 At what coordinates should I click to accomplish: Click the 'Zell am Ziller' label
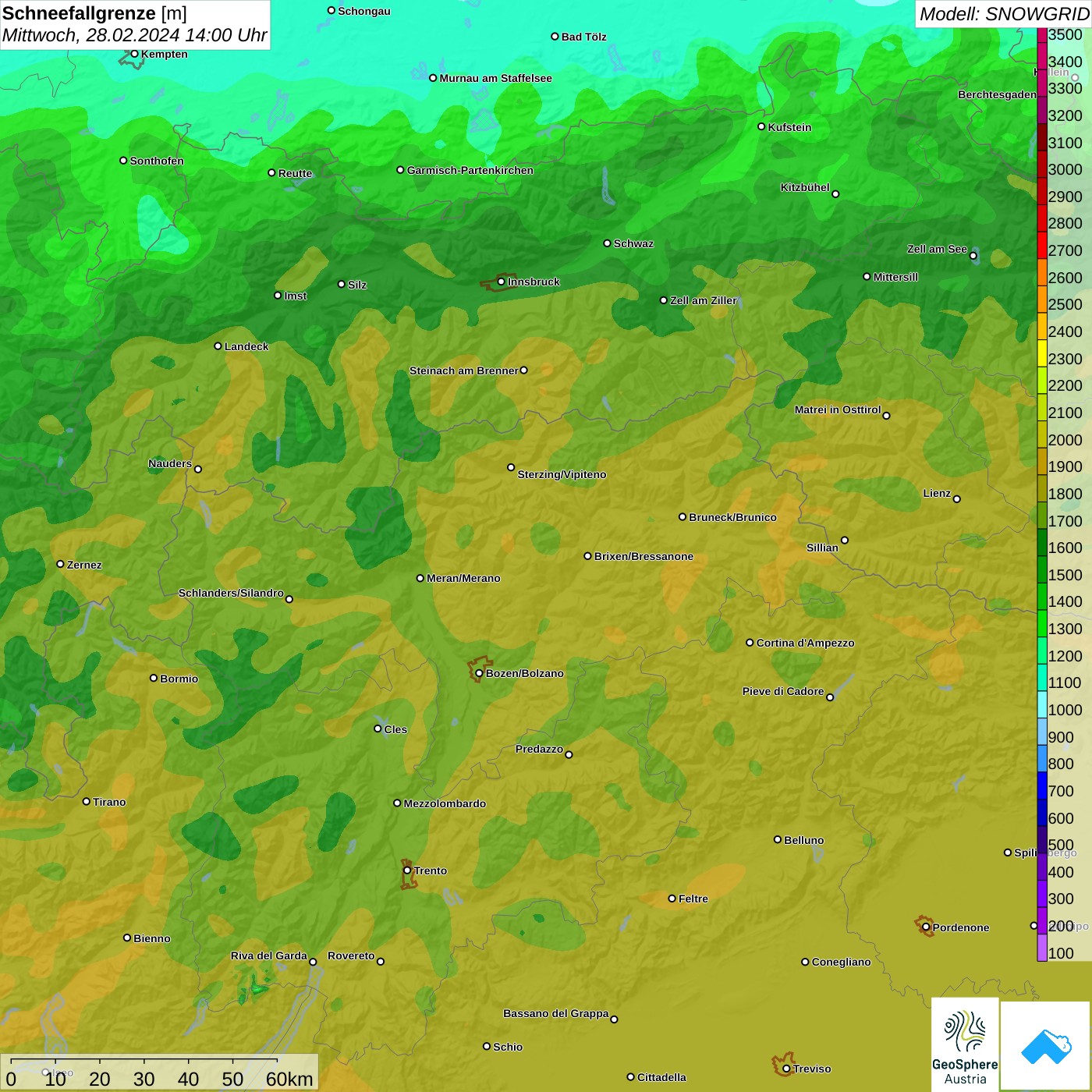click(704, 300)
